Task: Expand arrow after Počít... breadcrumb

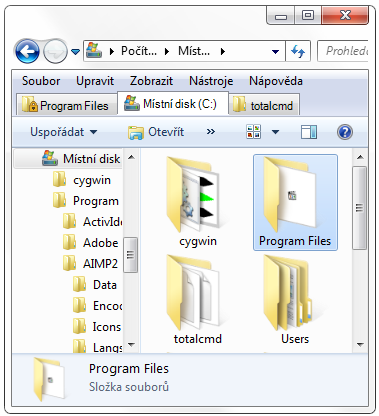Action: coord(167,51)
